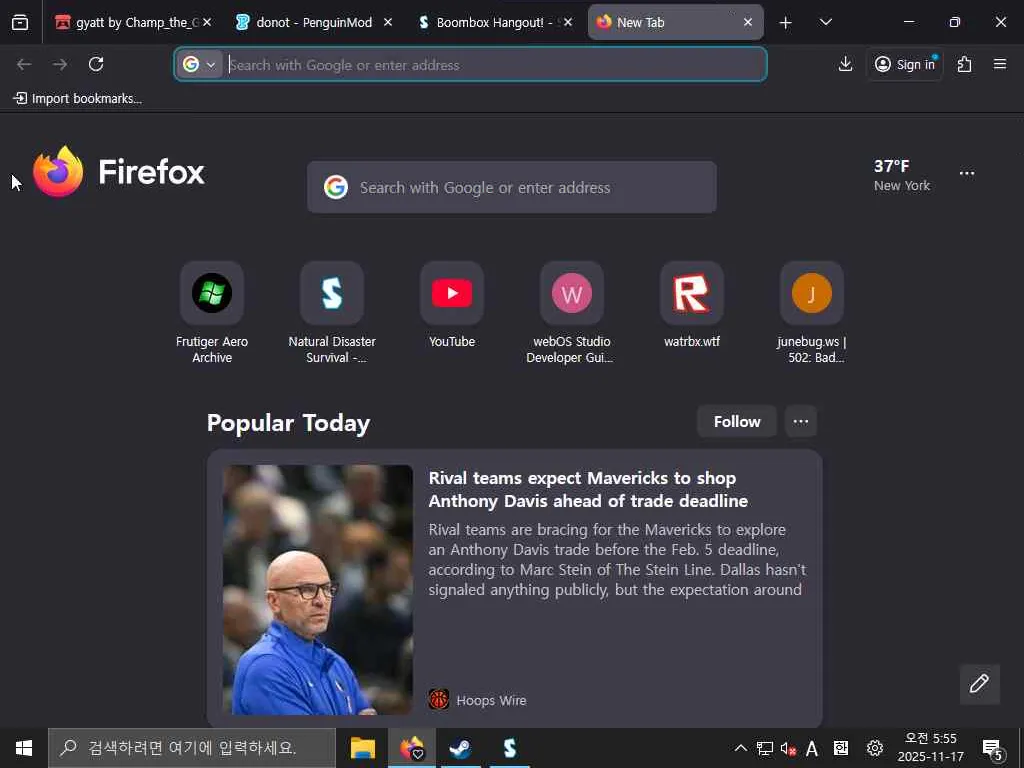Go back with the back arrow

coord(24,64)
